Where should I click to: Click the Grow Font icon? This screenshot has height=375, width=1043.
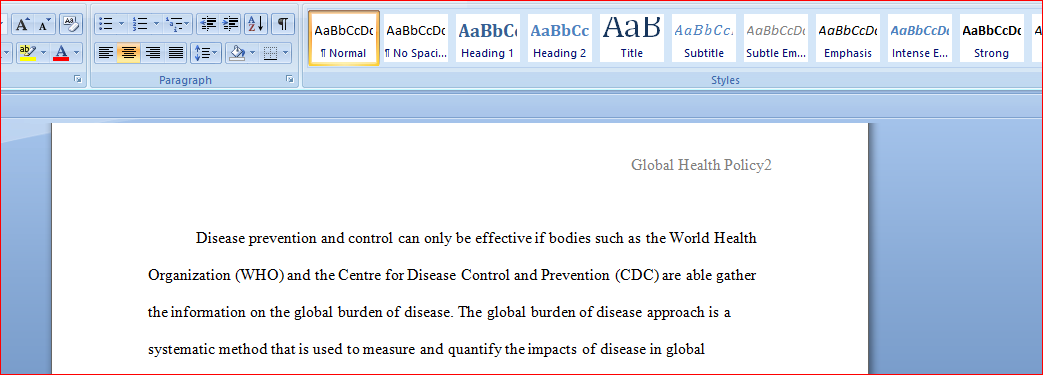click(22, 25)
